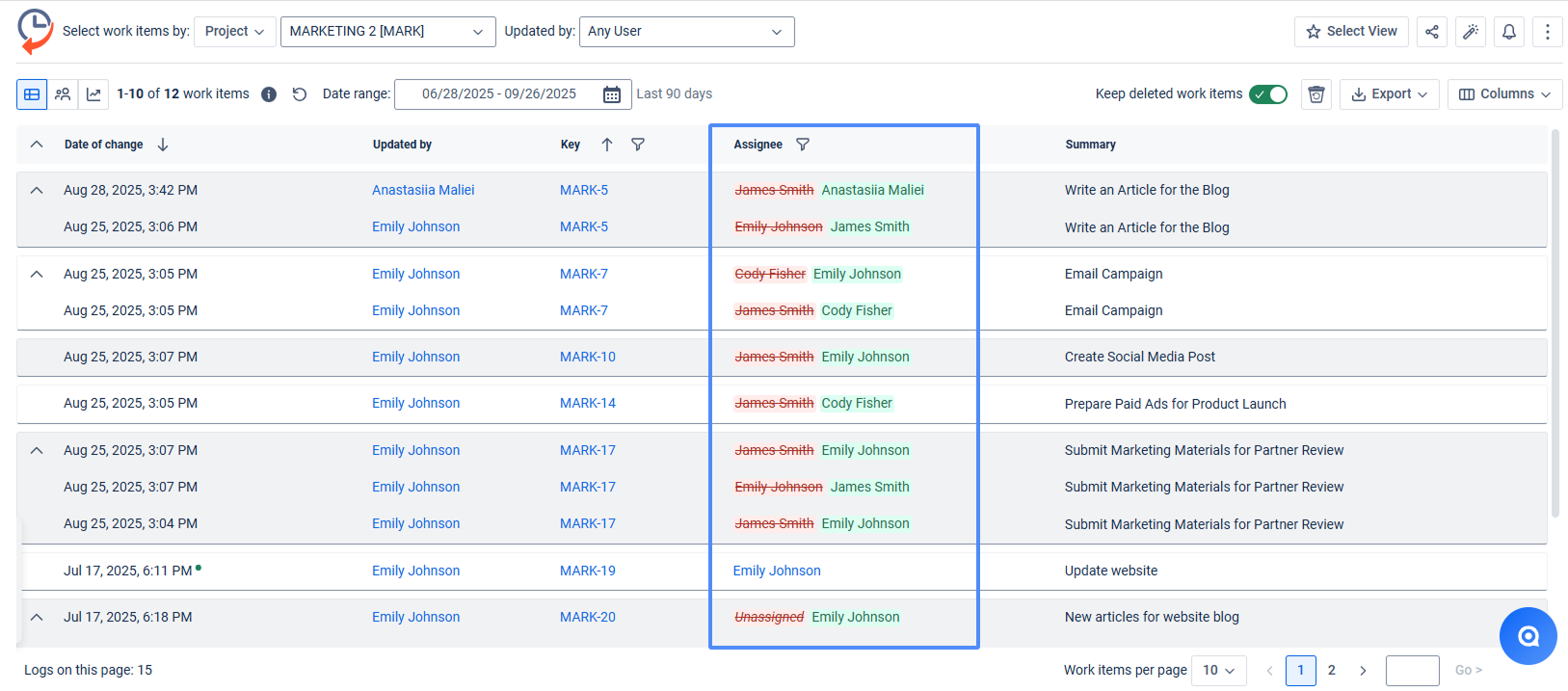Open the MARKETING 2 [MARK] project dropdown
Viewport: 1568px width, 691px height.
[x=387, y=32]
